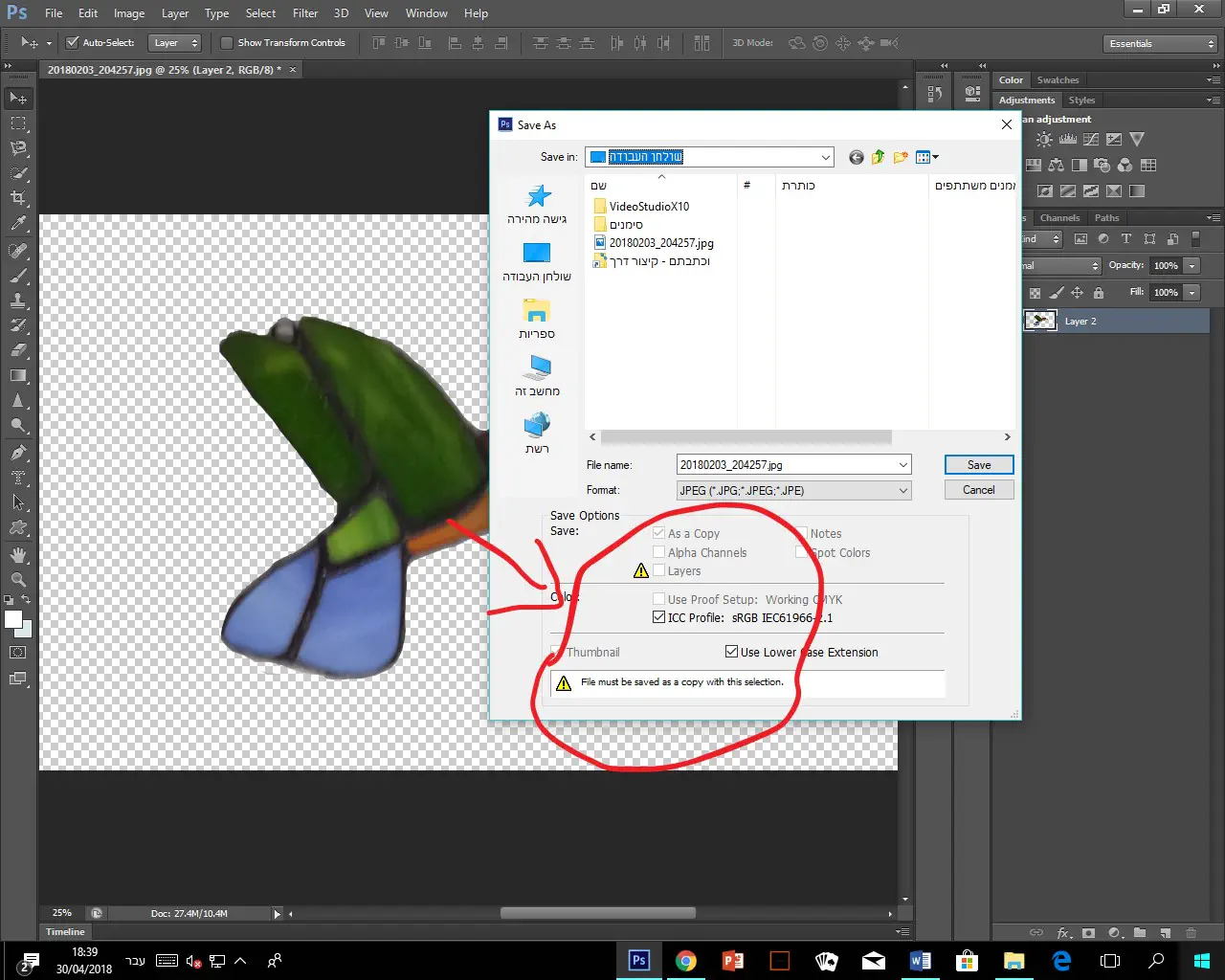Open the Format dropdown showing JPEG

(x=793, y=490)
